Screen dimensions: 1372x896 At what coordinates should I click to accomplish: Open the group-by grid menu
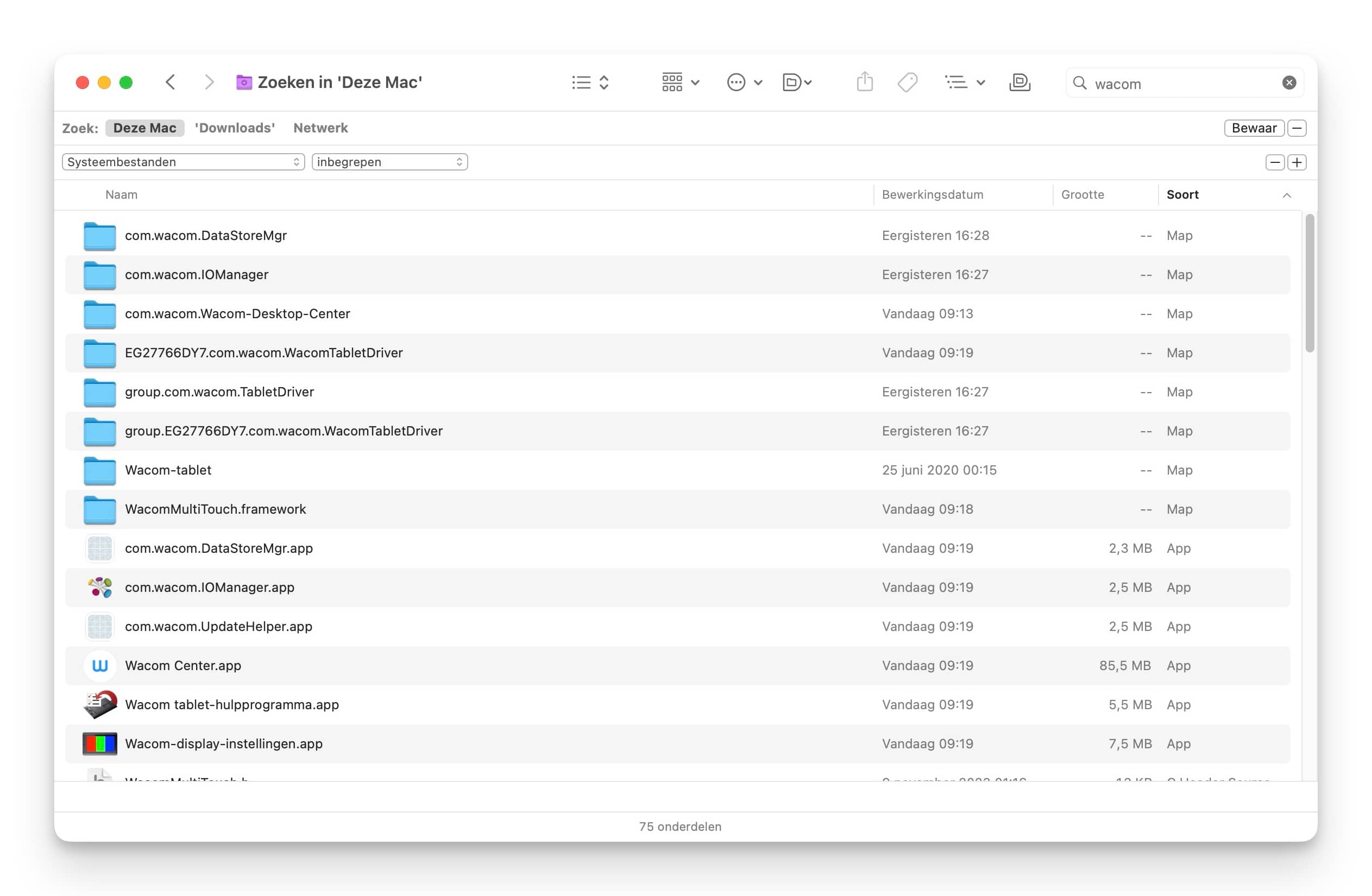[680, 83]
